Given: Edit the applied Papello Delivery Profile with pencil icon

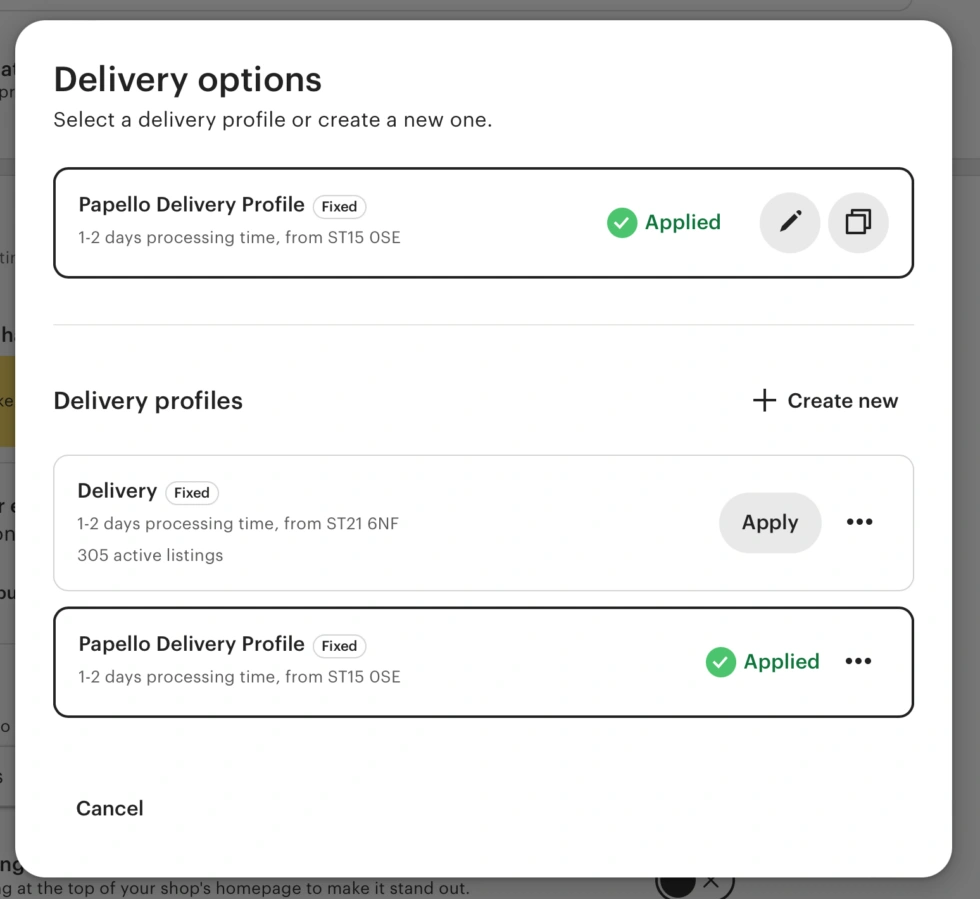Looking at the screenshot, I should point(790,222).
